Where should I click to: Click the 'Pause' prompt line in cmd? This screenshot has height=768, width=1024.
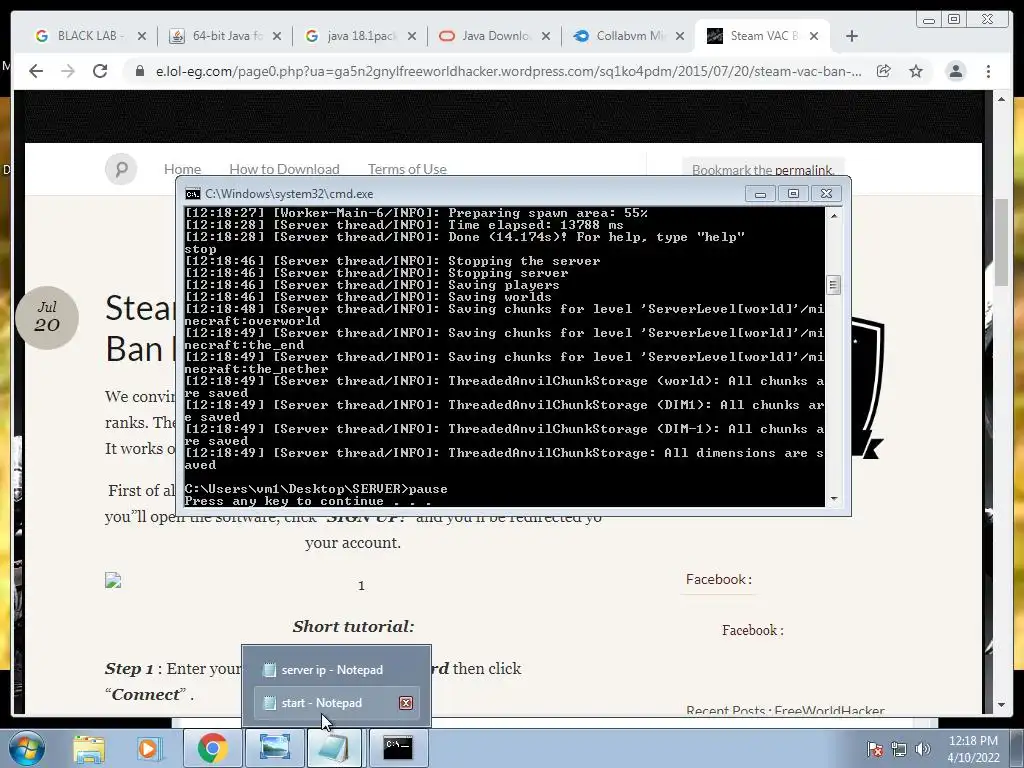point(316,489)
